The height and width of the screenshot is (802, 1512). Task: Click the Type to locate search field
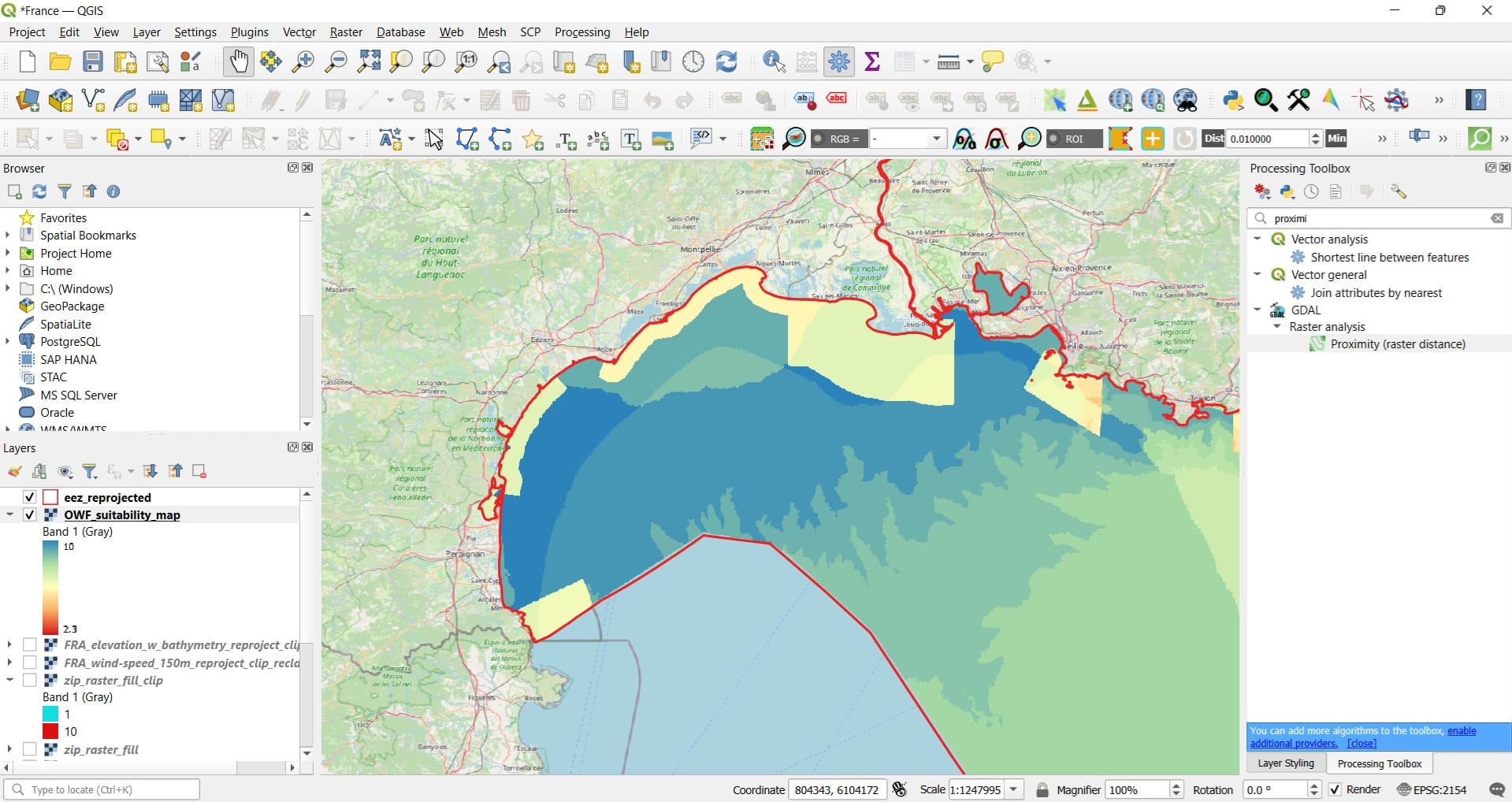102,789
